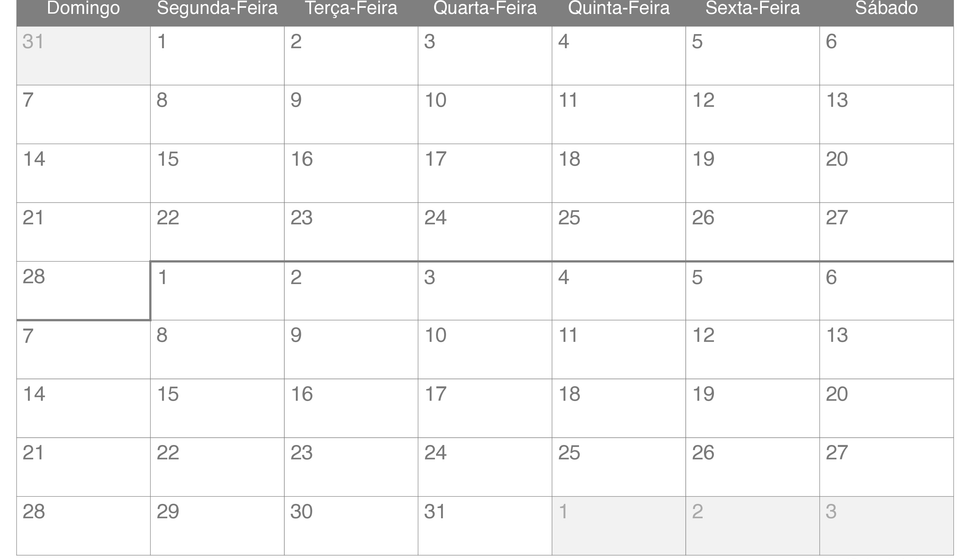Viewport: 970px width, 560px height.
Task: Select day 1 of the lower month, Segunda-Feira
Action: pyautogui.click(x=217, y=291)
